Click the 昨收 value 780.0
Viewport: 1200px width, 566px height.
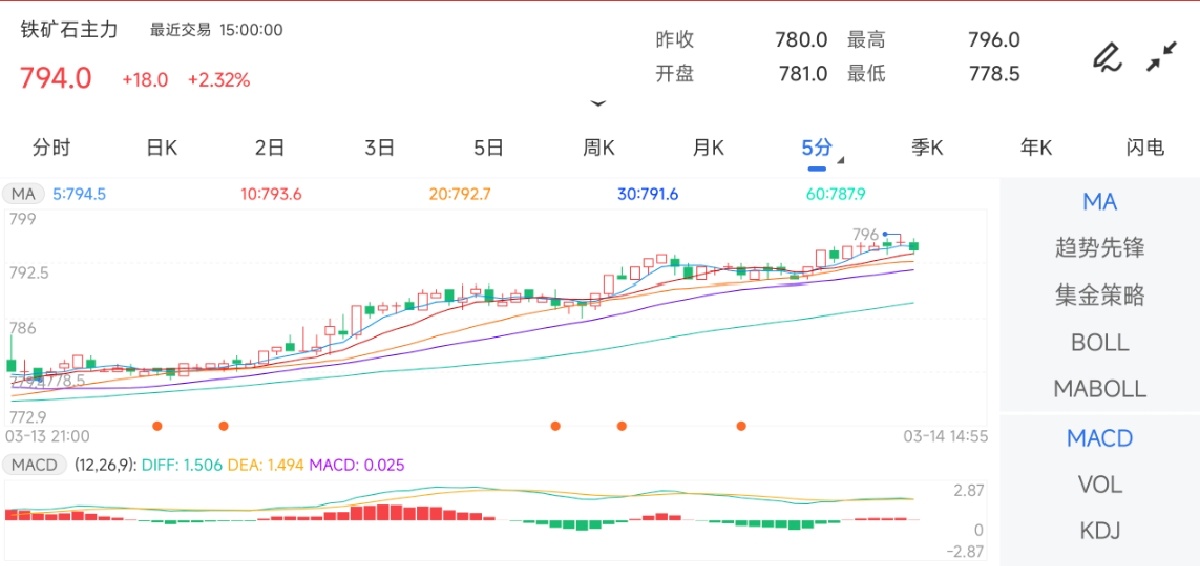click(x=801, y=40)
